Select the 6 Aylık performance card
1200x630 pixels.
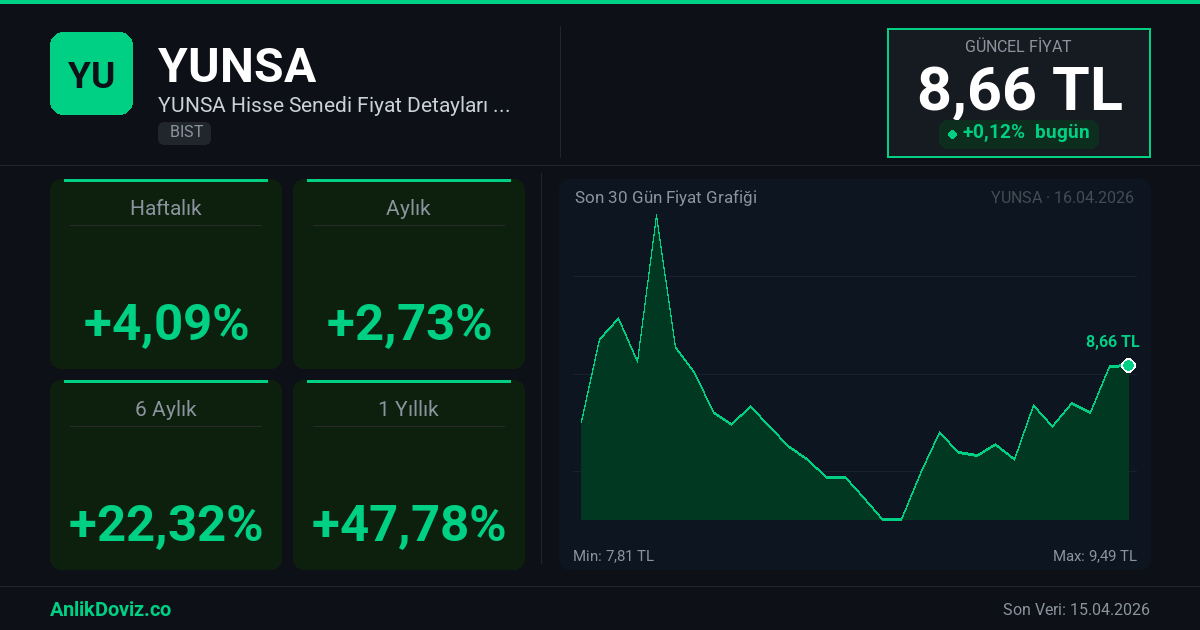pyautogui.click(x=166, y=475)
